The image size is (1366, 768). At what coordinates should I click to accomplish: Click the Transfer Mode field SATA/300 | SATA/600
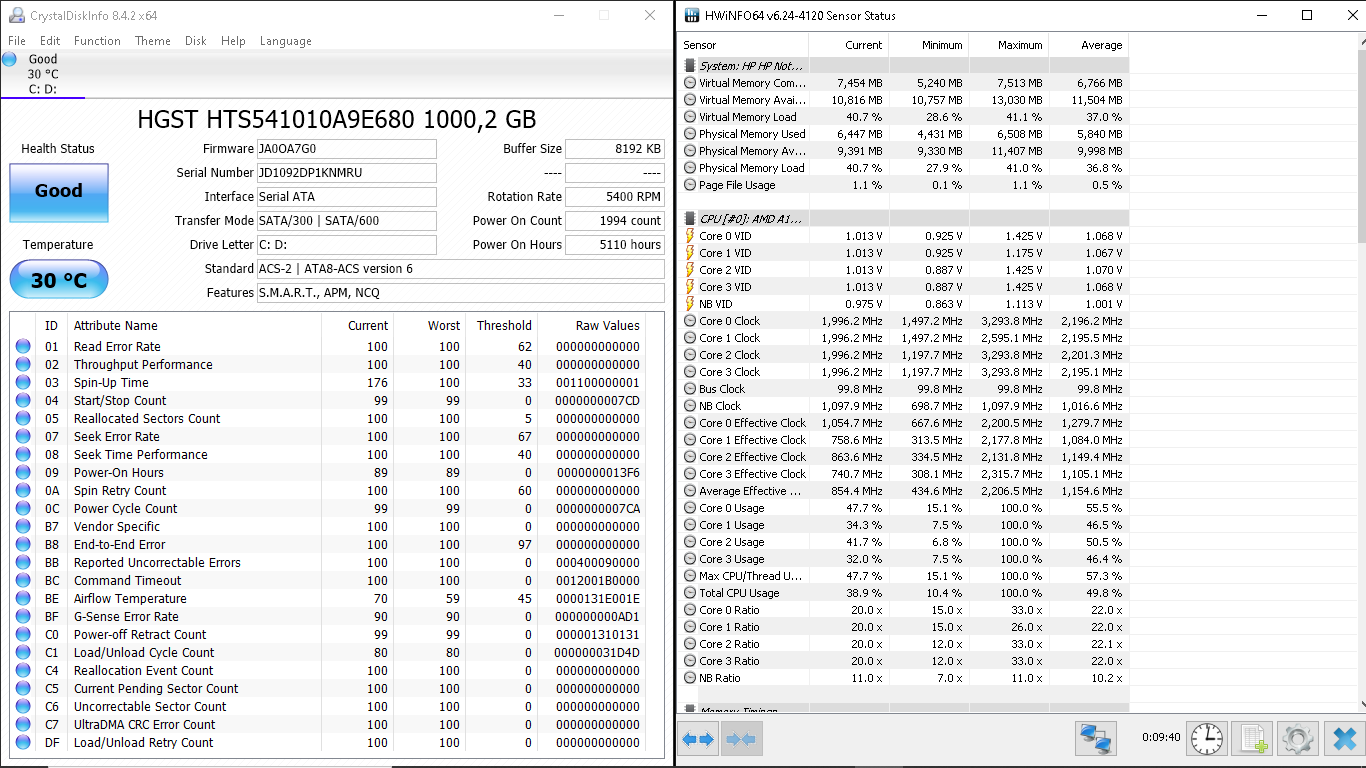point(347,221)
